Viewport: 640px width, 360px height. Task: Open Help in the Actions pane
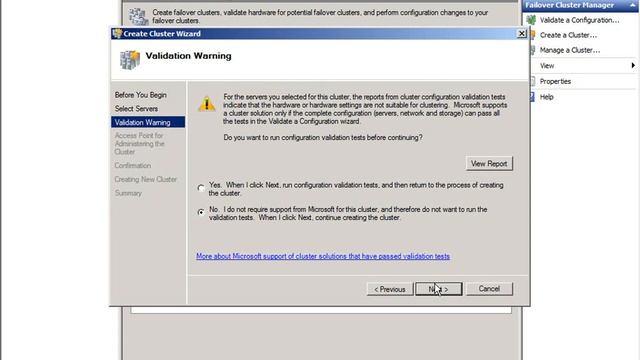(x=547, y=97)
